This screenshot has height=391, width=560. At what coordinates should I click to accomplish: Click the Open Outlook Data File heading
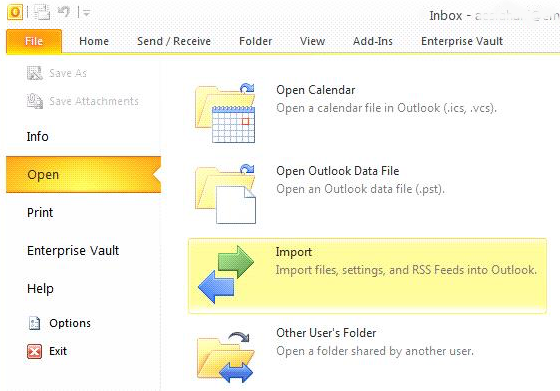pos(338,171)
